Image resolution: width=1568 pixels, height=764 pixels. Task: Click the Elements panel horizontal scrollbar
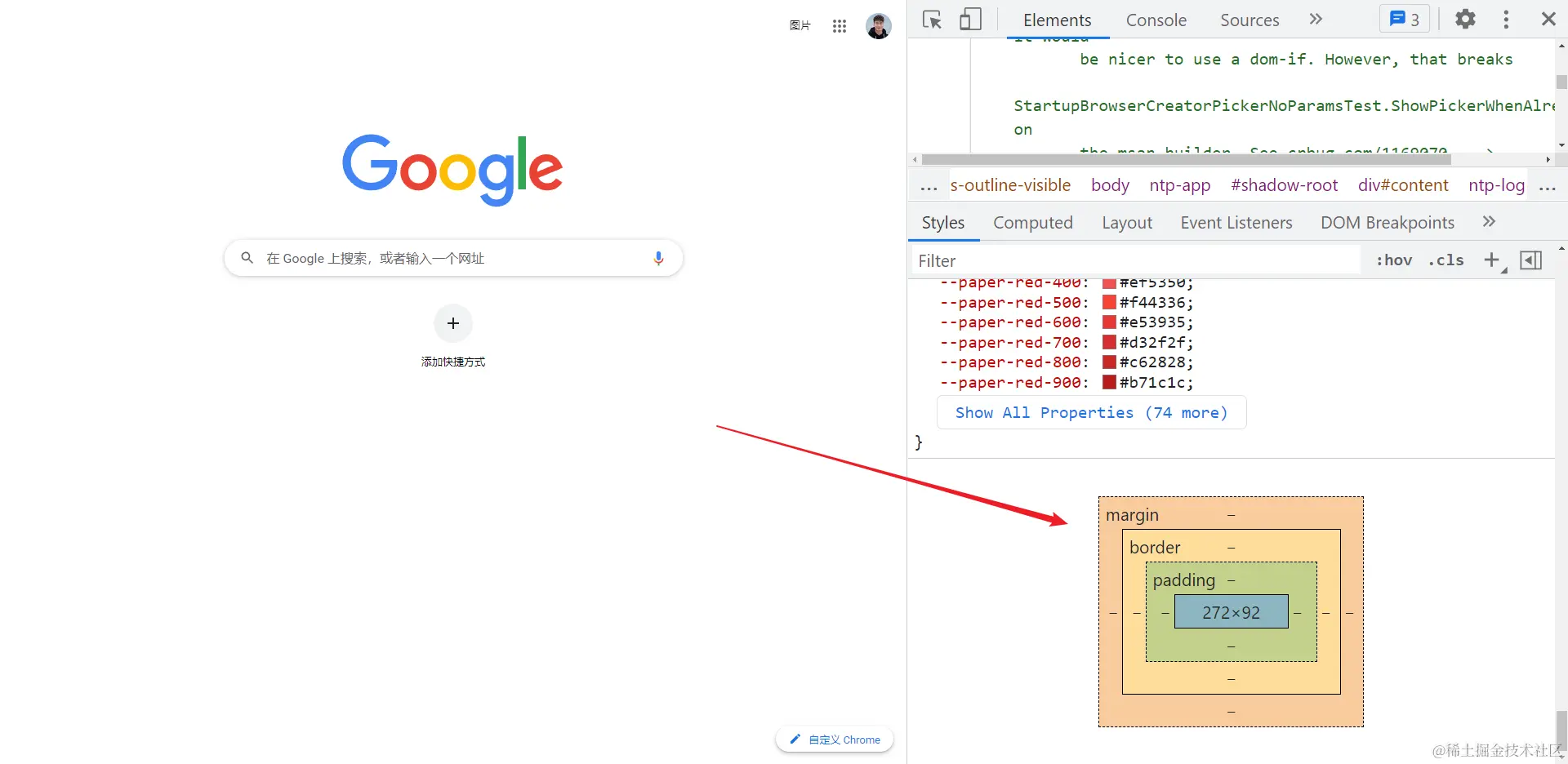tap(1186, 159)
